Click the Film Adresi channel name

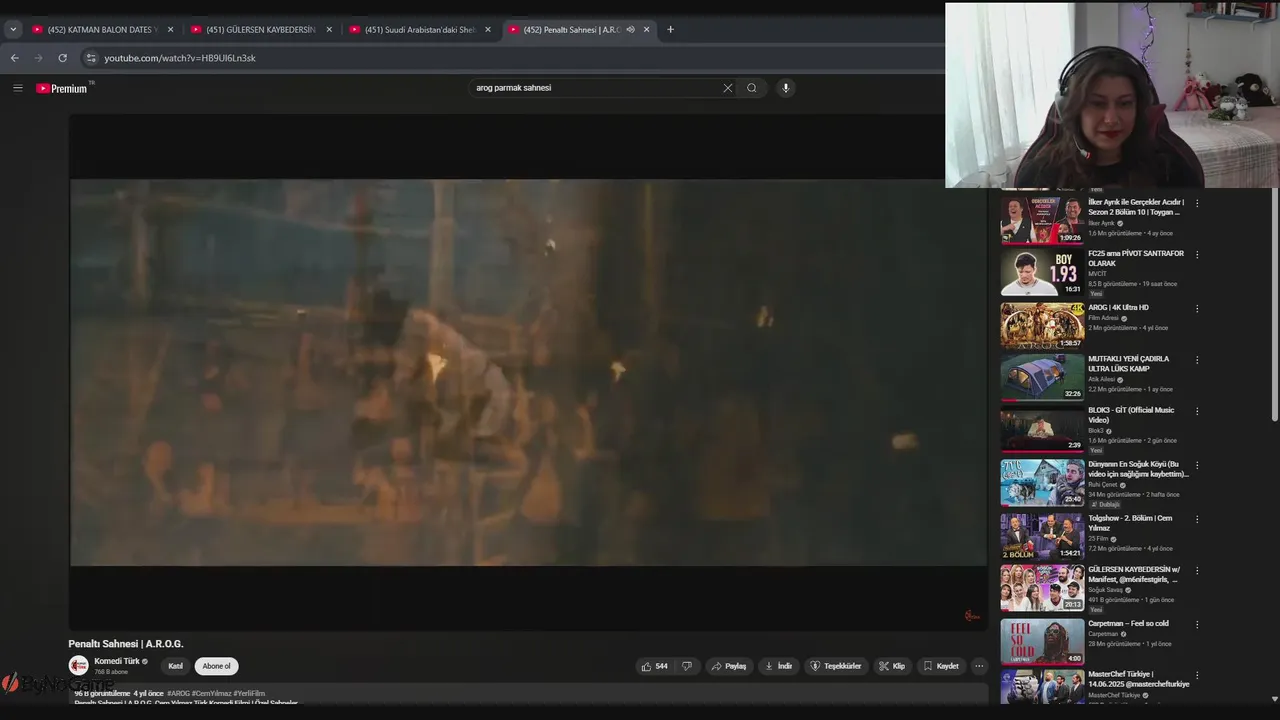tap(1103, 318)
